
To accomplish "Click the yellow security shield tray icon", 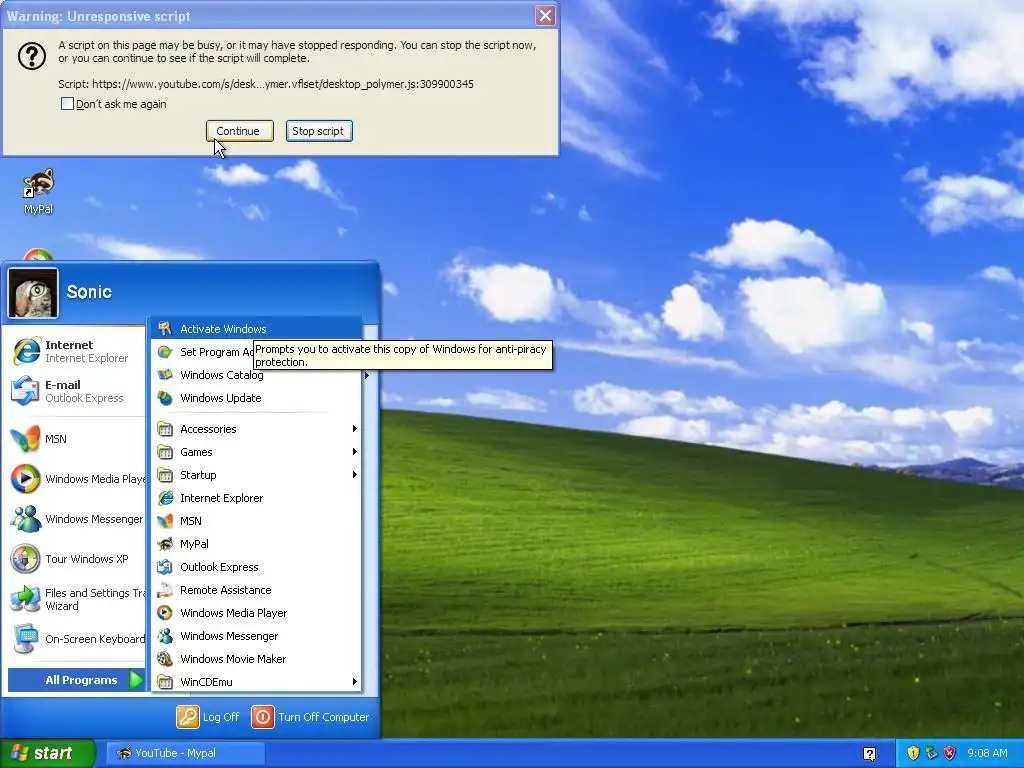I will coord(913,753).
